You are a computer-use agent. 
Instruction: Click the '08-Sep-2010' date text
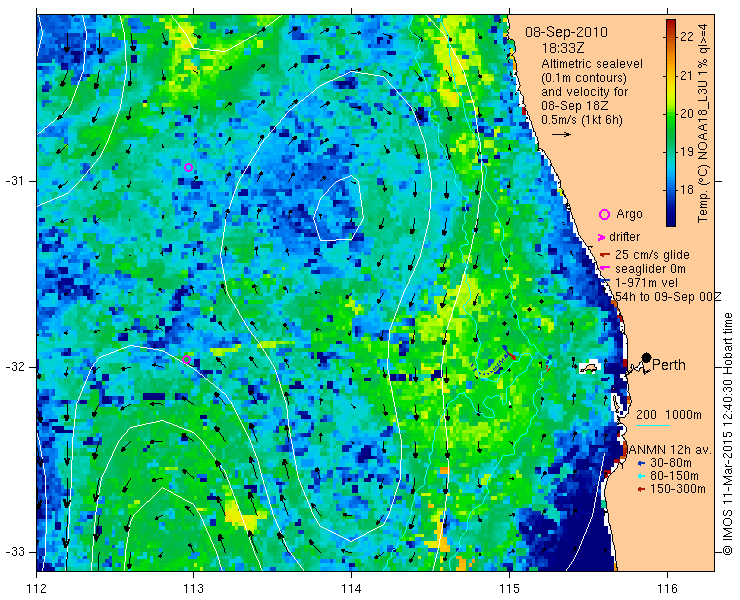566,33
